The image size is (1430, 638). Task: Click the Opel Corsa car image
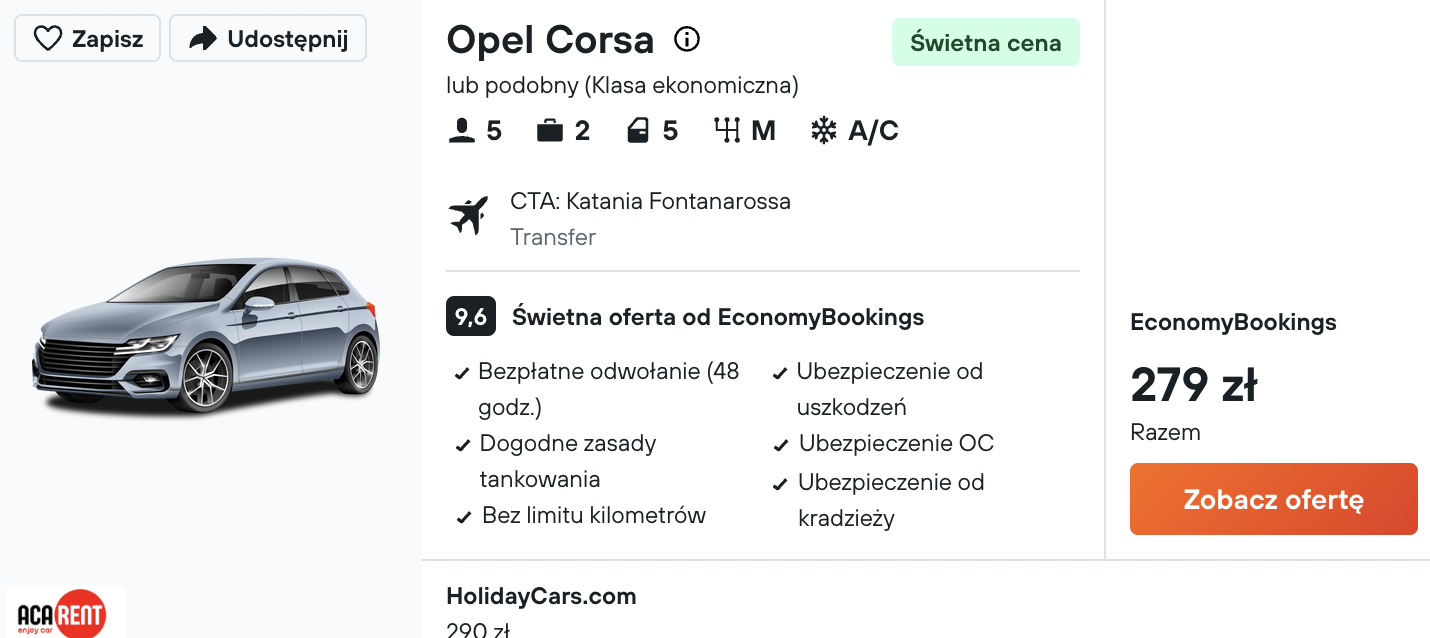point(206,336)
